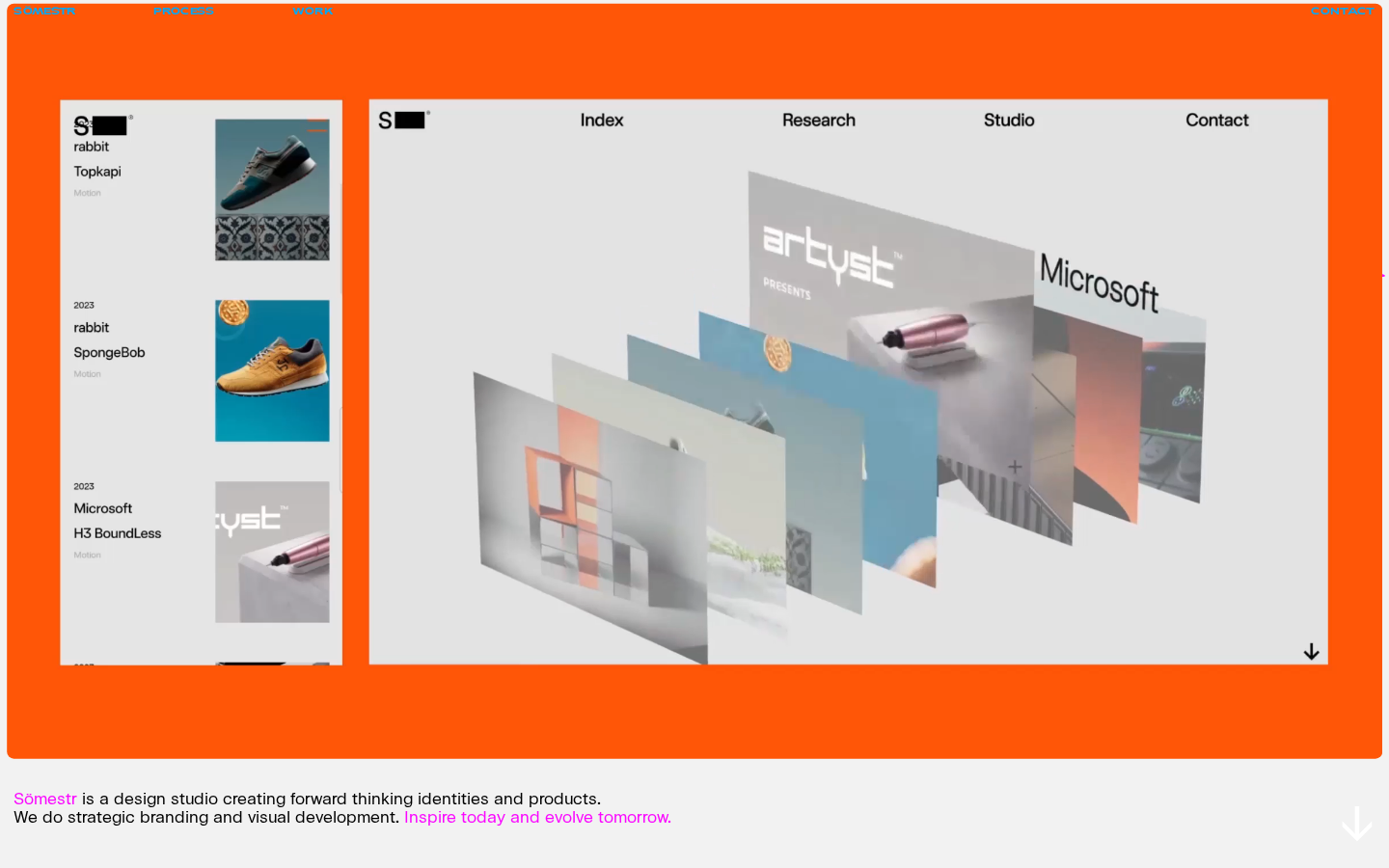1389x868 pixels.
Task: Select CONTACT in the top bar
Action: (1342, 12)
